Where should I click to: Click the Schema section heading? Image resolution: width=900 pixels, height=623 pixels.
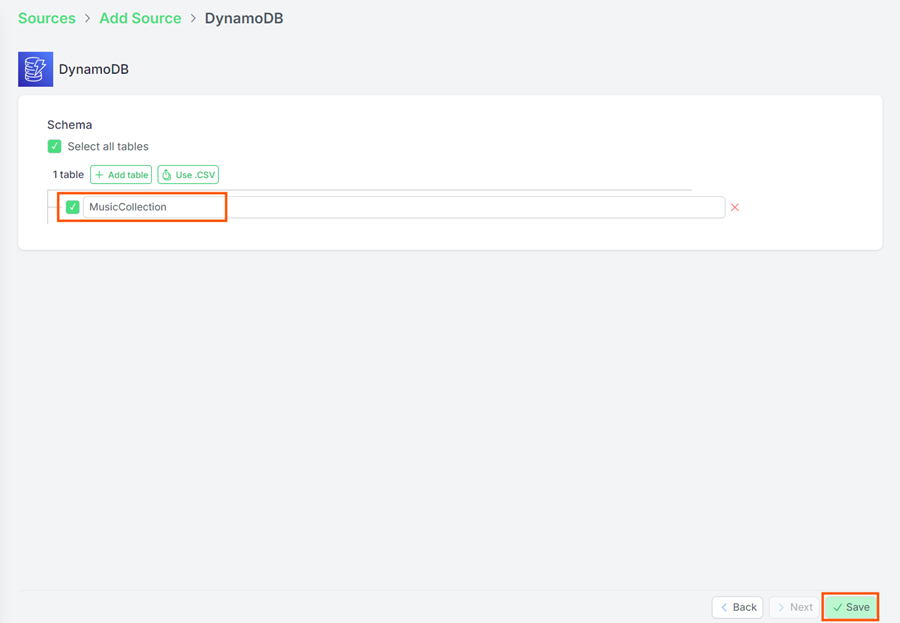(69, 125)
